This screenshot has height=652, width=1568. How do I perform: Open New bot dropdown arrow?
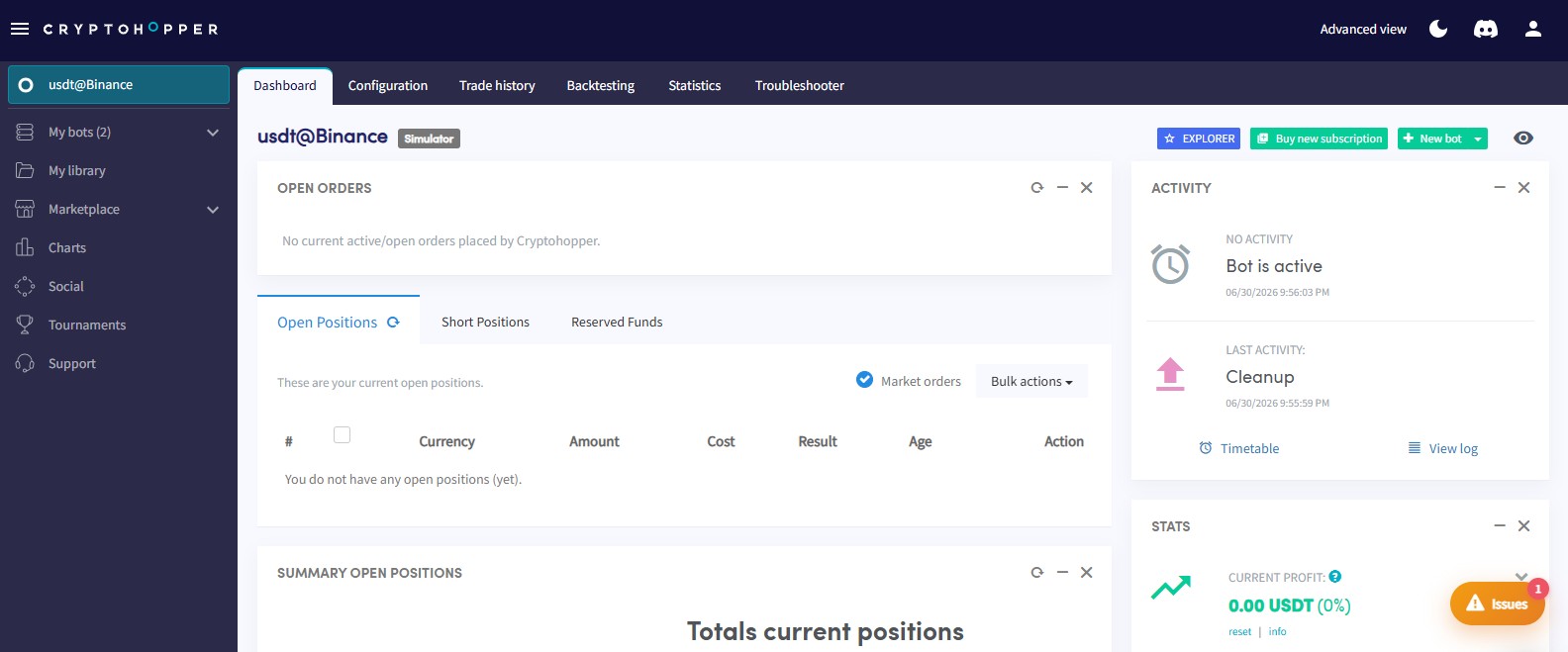point(1478,139)
